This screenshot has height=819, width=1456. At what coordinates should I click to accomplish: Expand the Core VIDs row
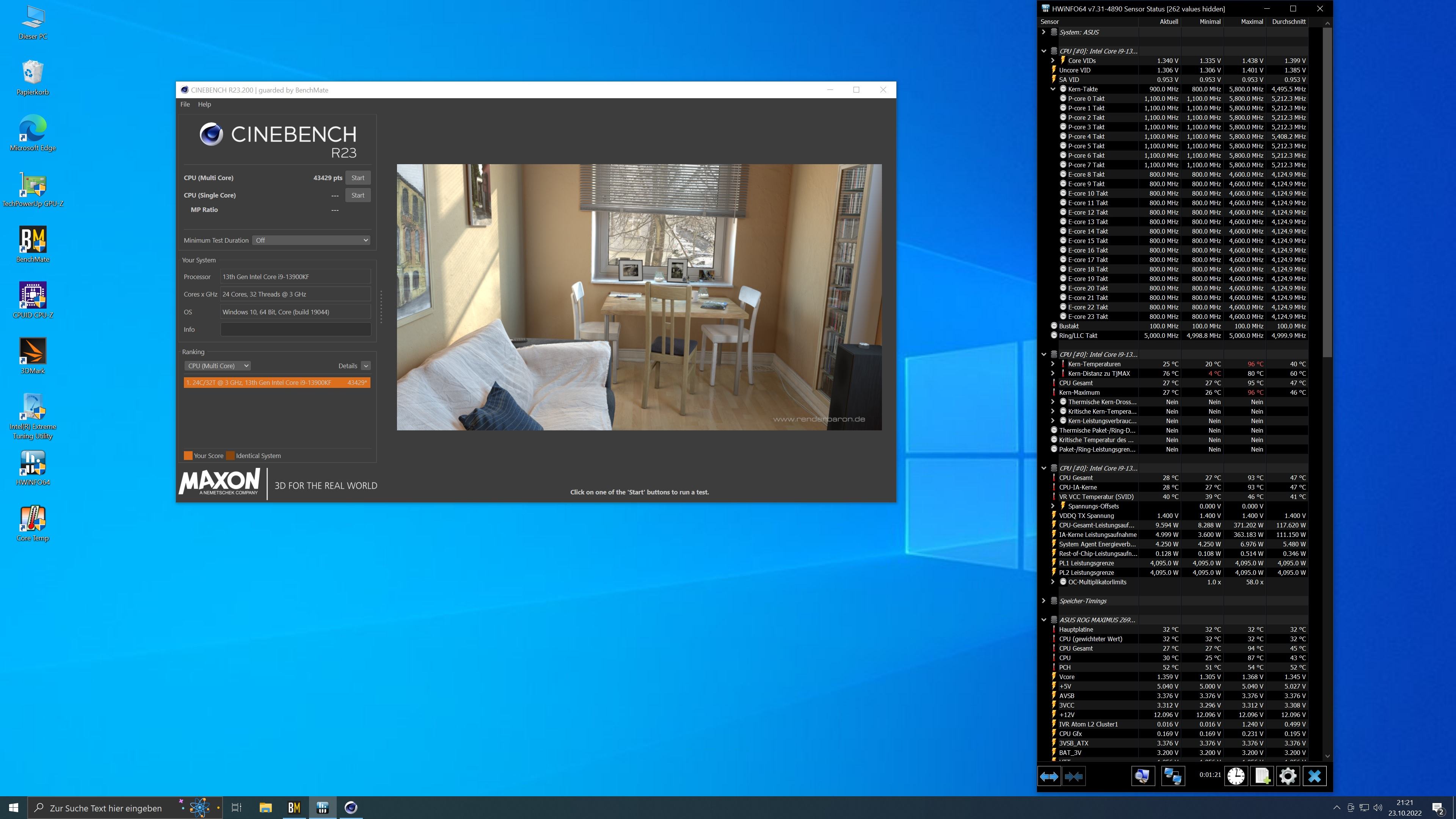click(x=1053, y=61)
